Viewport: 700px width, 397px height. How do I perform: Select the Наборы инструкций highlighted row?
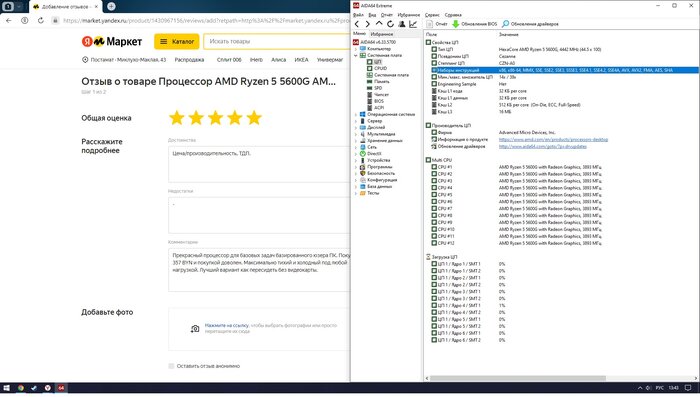pyautogui.click(x=565, y=70)
